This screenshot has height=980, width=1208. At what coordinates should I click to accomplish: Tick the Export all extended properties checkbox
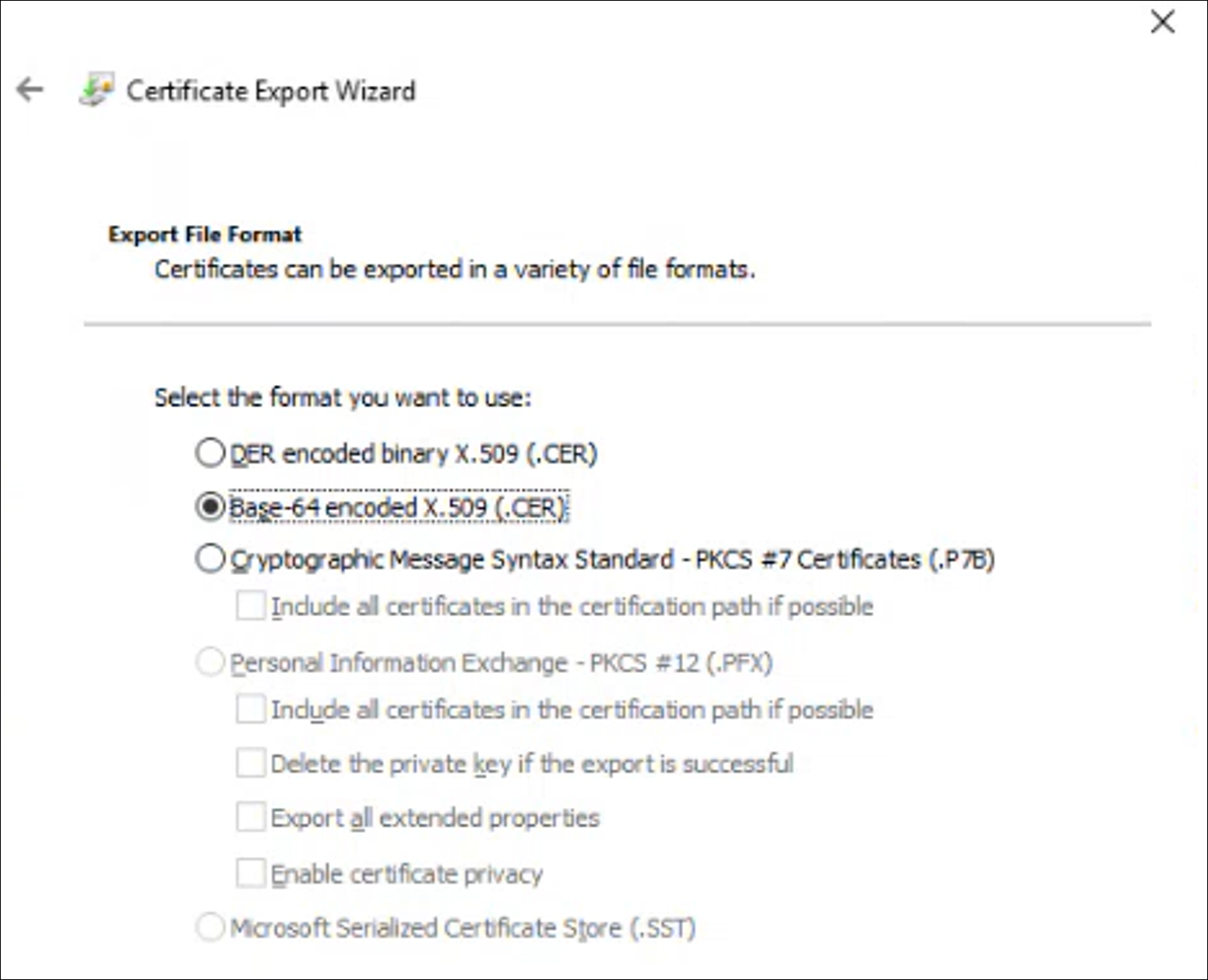(x=250, y=818)
